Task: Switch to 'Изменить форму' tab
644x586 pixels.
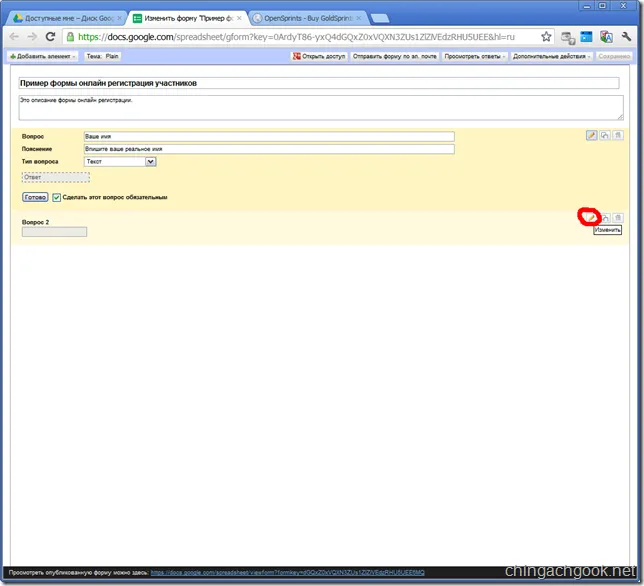Action: (x=188, y=18)
